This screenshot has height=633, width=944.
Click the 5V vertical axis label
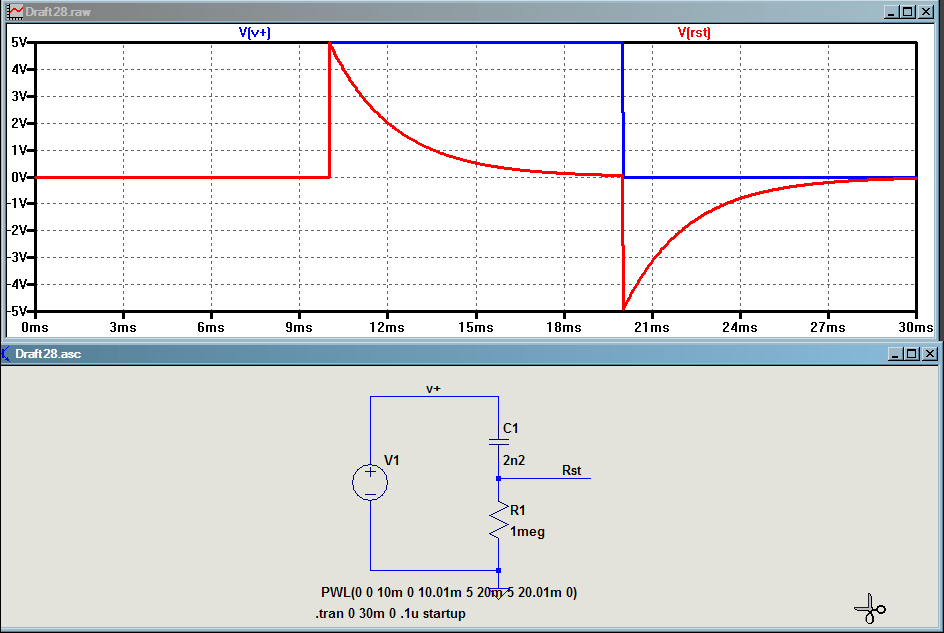point(19,42)
